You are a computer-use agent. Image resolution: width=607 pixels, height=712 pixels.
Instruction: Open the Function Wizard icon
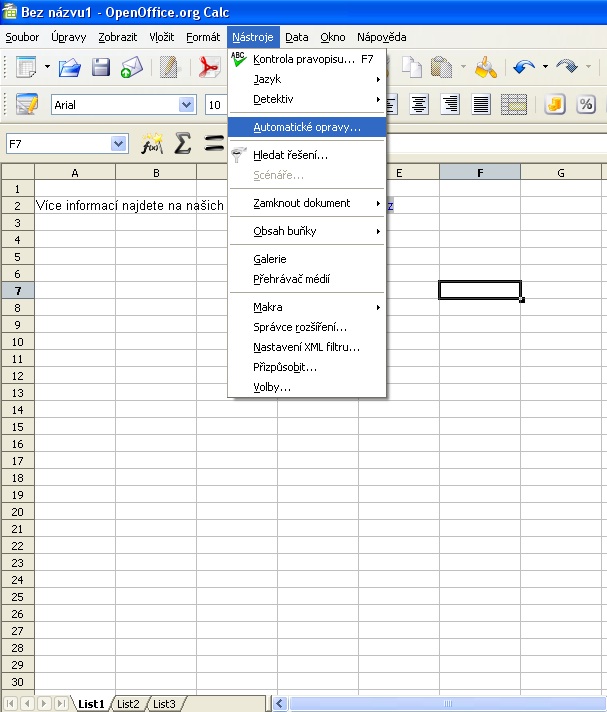[x=151, y=144]
